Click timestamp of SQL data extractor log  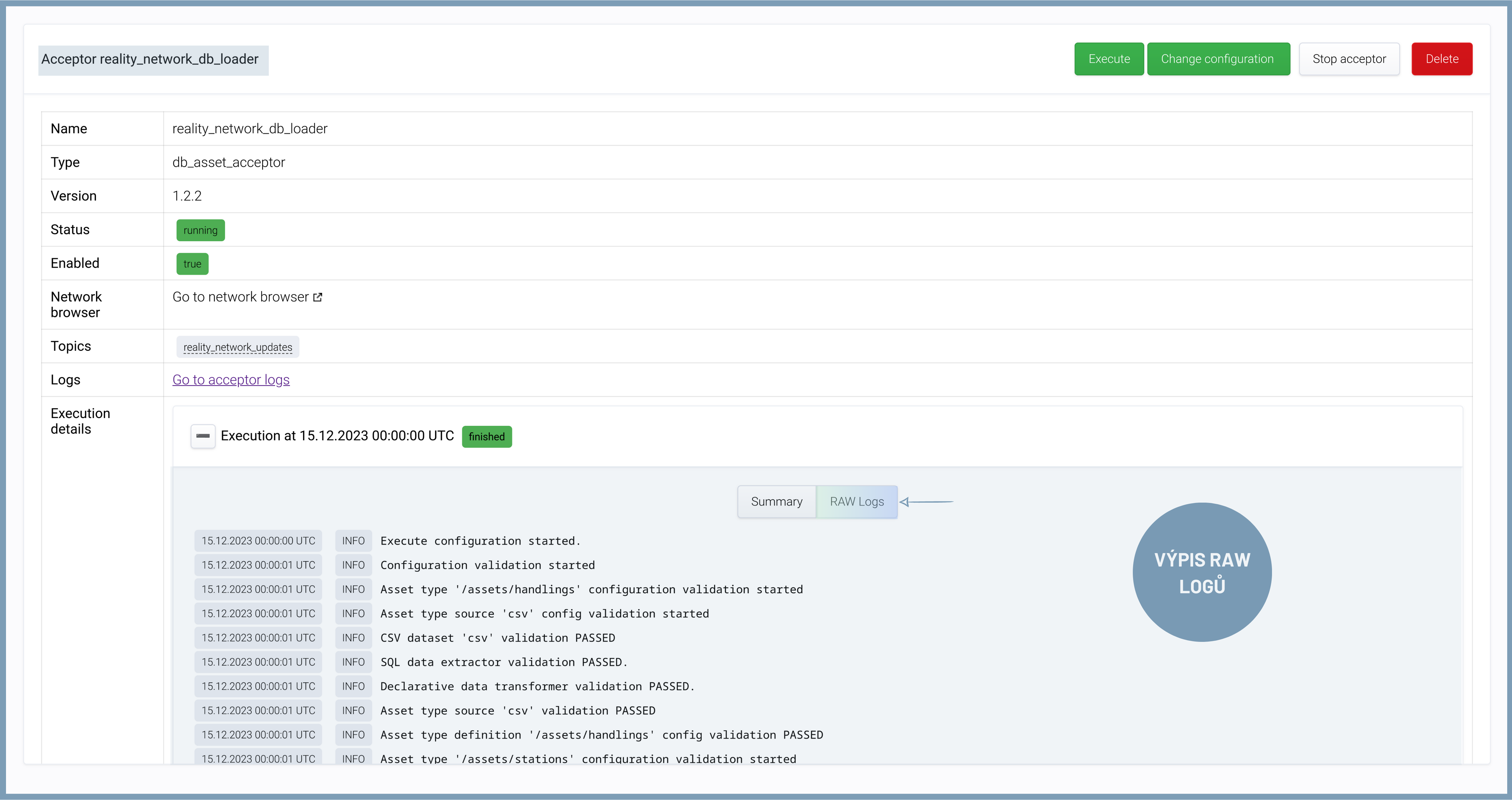coord(258,662)
